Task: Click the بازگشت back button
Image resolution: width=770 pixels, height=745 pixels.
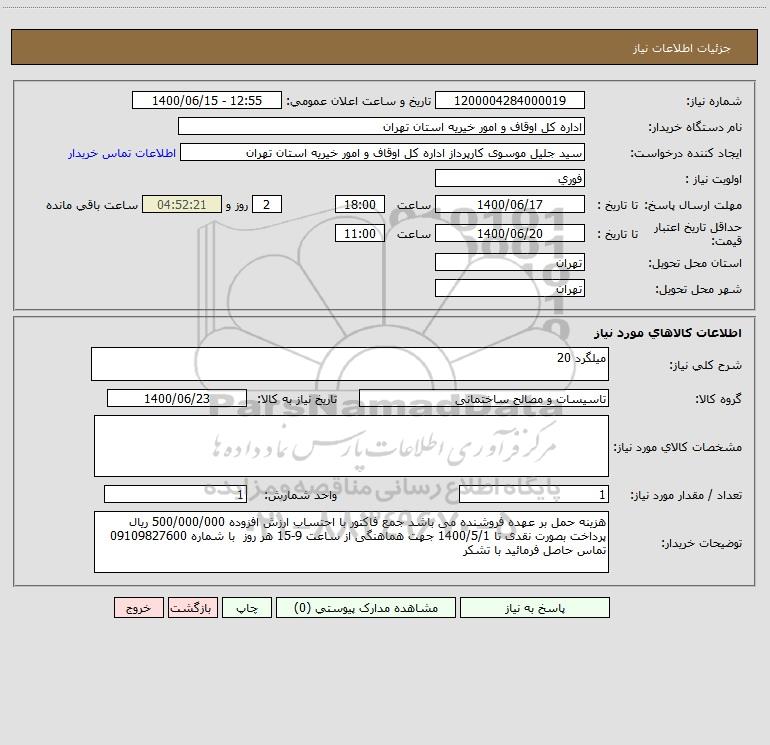Action: [193, 607]
